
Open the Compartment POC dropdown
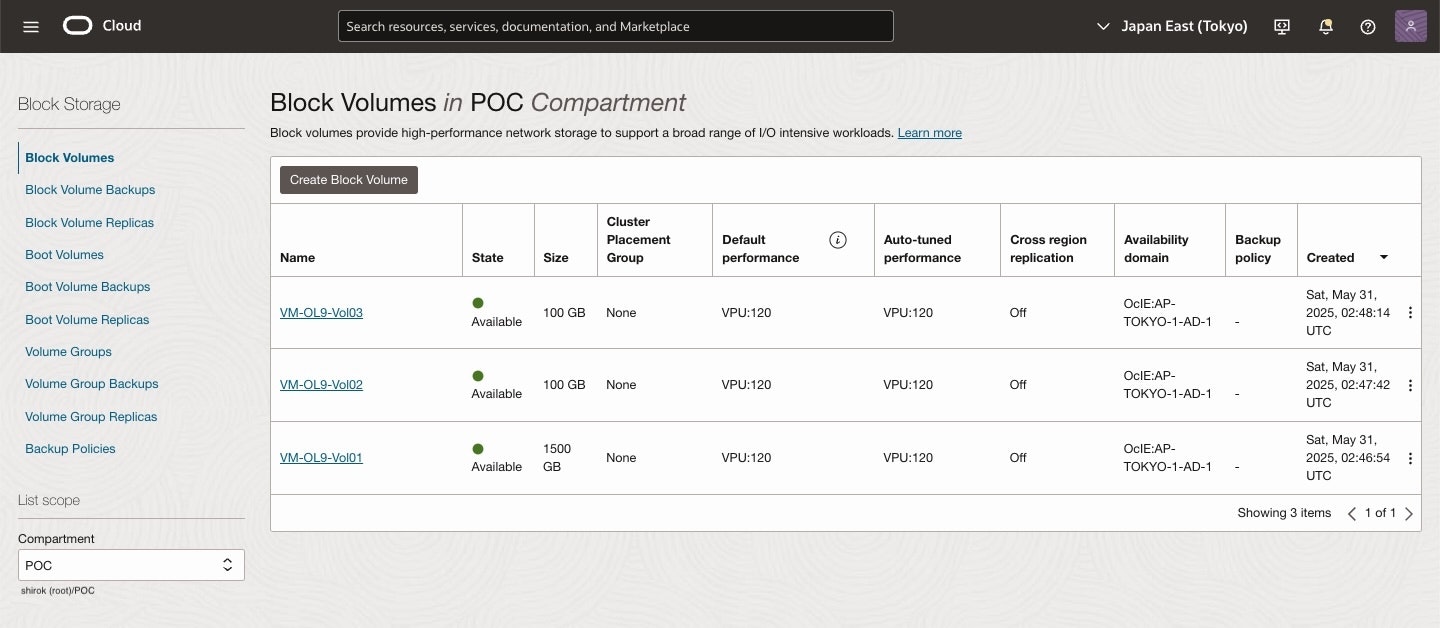pyautogui.click(x=131, y=565)
